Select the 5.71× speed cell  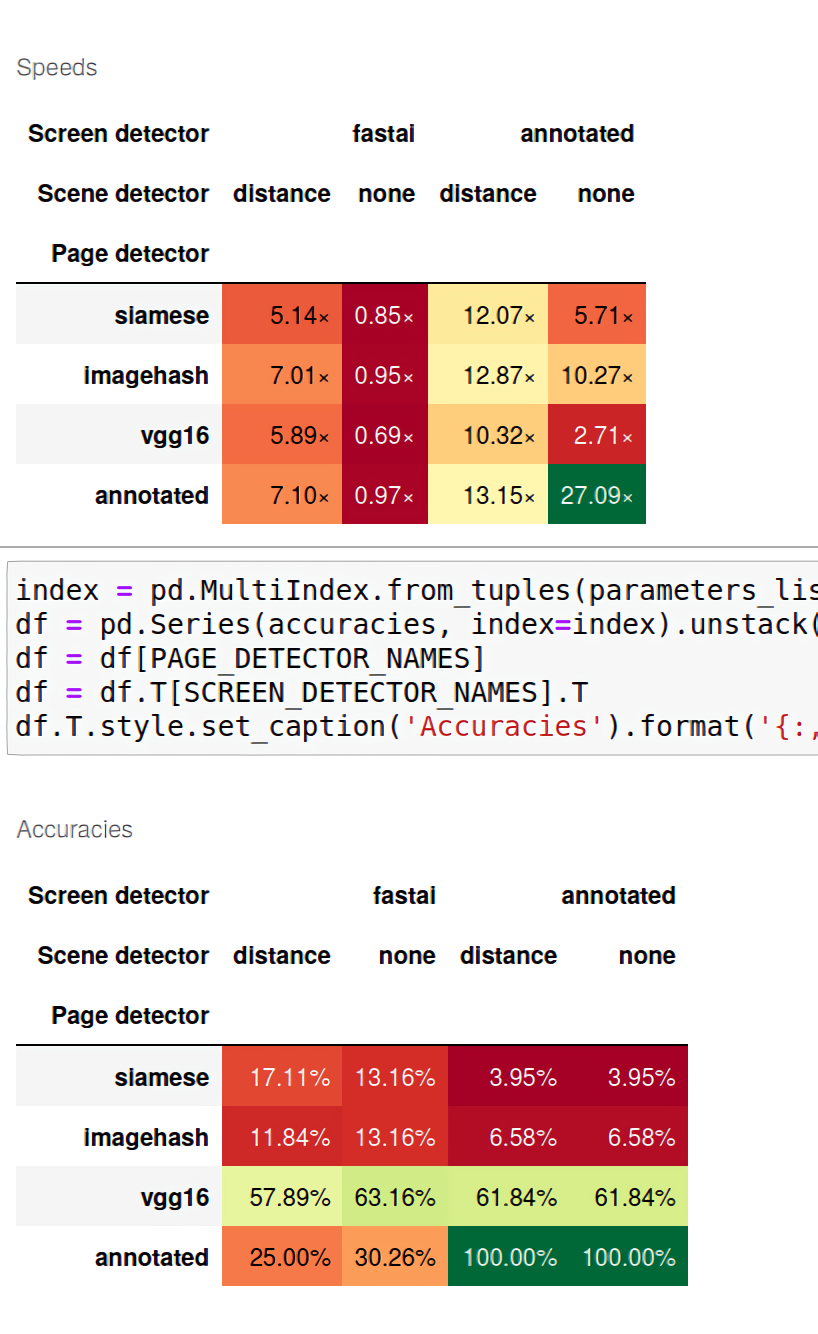point(597,314)
